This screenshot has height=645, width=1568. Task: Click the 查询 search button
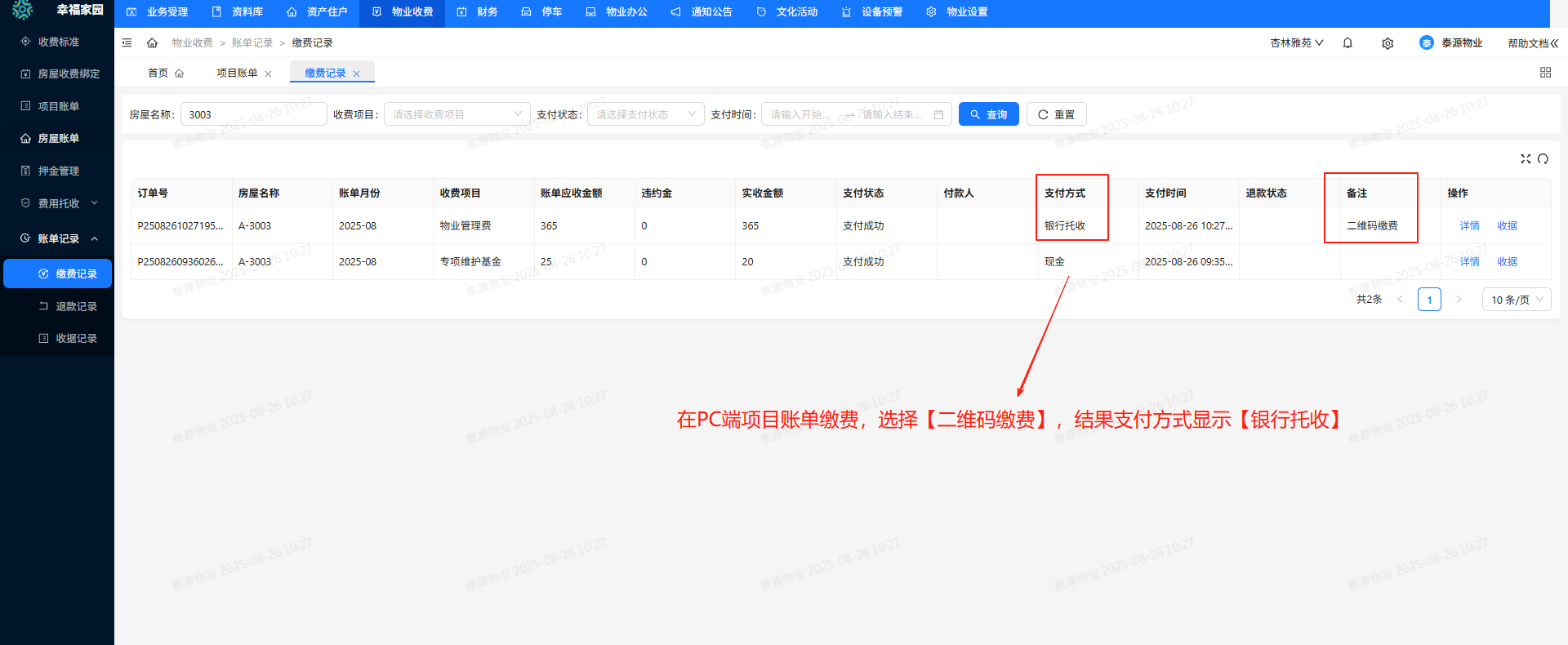coord(988,115)
